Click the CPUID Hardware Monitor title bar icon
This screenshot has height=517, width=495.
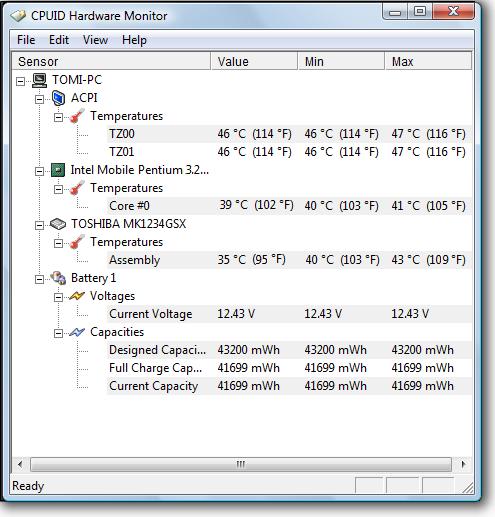coord(19,16)
